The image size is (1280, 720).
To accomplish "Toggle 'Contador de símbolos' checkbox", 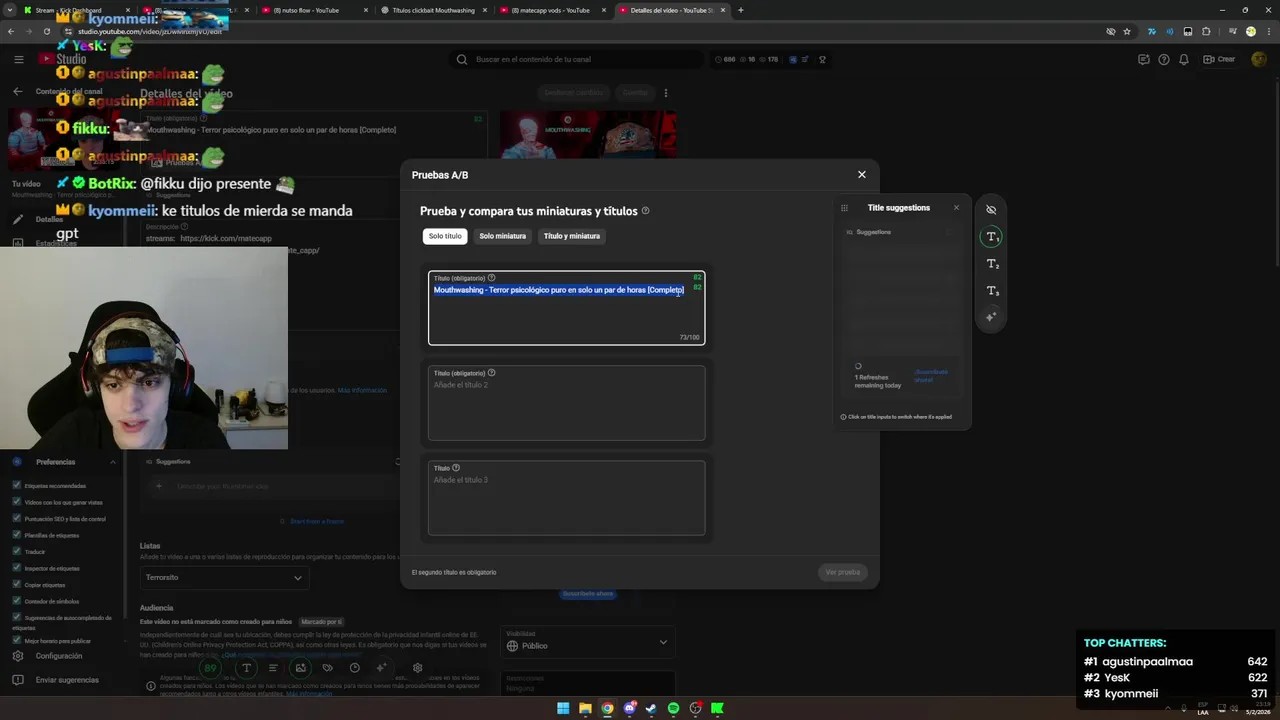I will click(x=17, y=601).
